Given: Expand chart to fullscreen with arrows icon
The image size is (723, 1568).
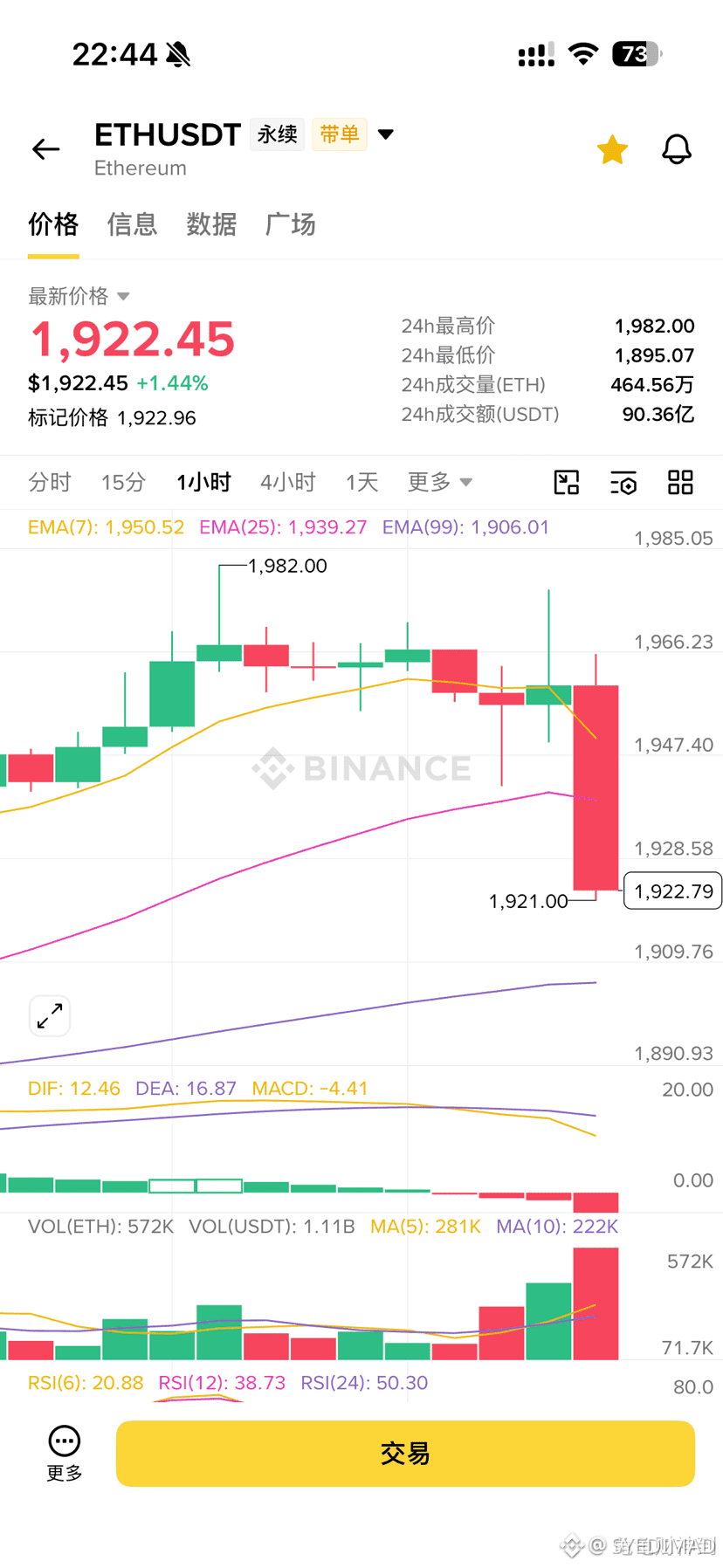Looking at the screenshot, I should 50,1015.
